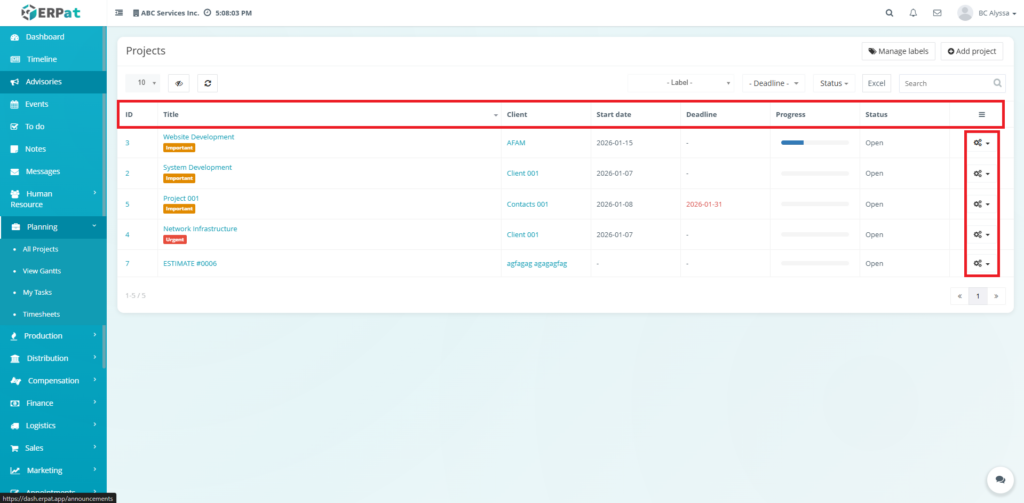Toggle the sidebar menu hamburger icon

pos(120,13)
